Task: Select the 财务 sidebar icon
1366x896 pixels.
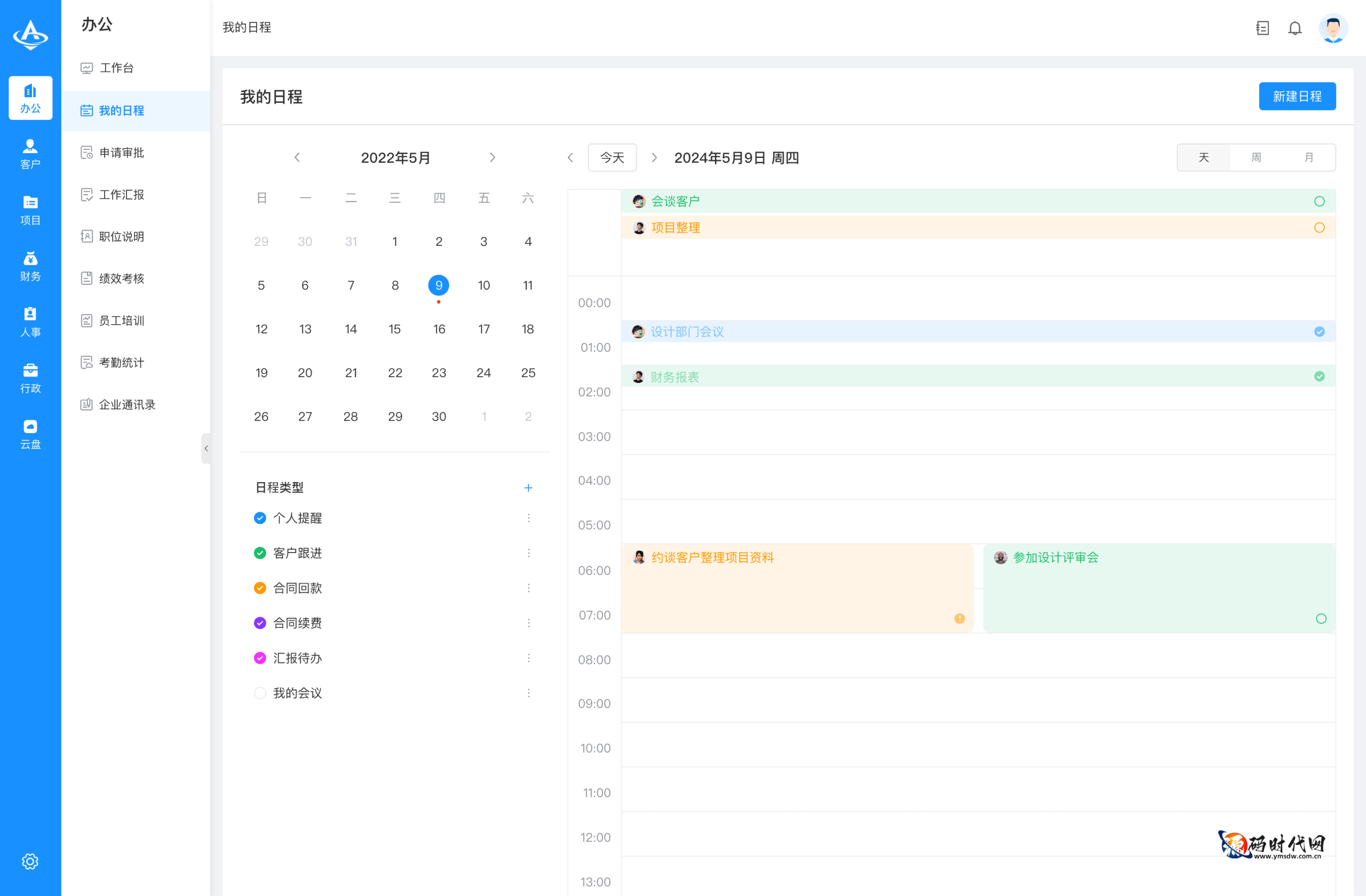Action: (30, 265)
